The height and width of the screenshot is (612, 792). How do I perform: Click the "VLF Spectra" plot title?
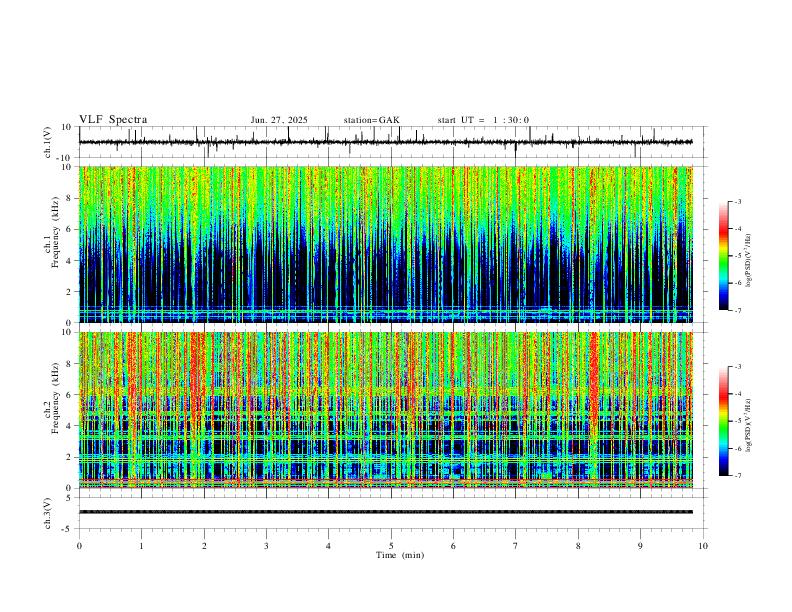[113, 120]
